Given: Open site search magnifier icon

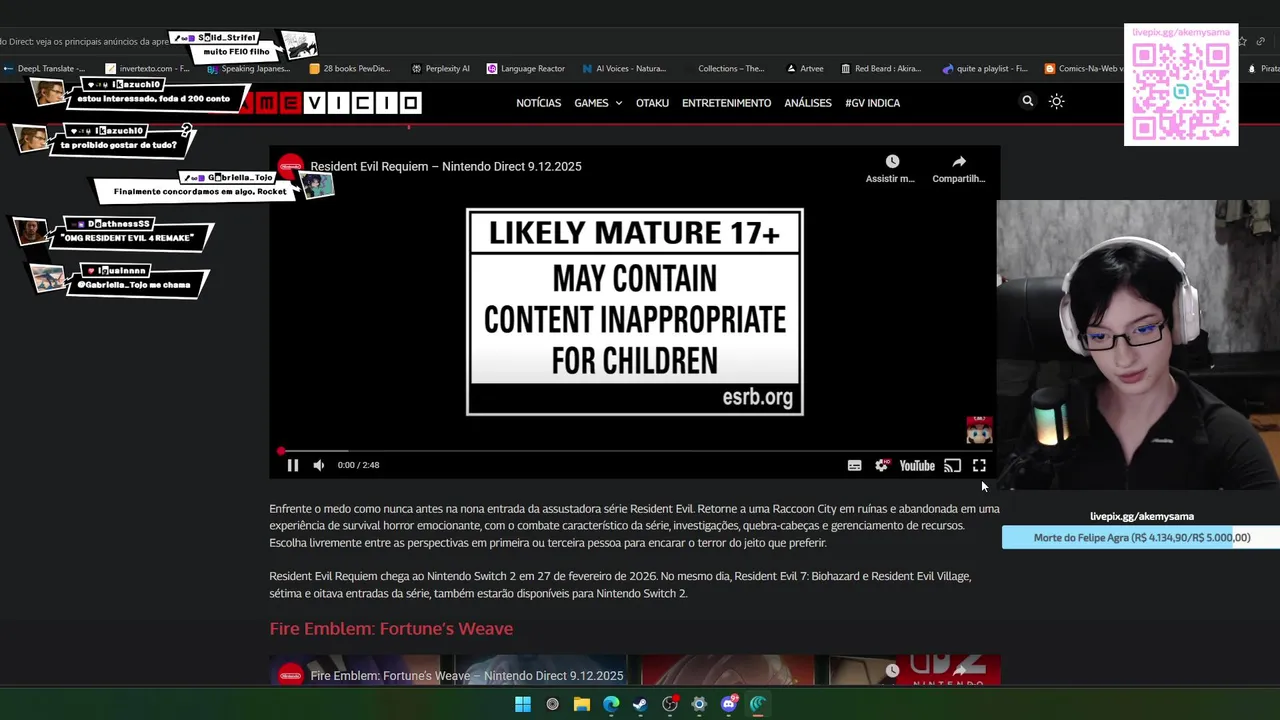Looking at the screenshot, I should point(1027,101).
